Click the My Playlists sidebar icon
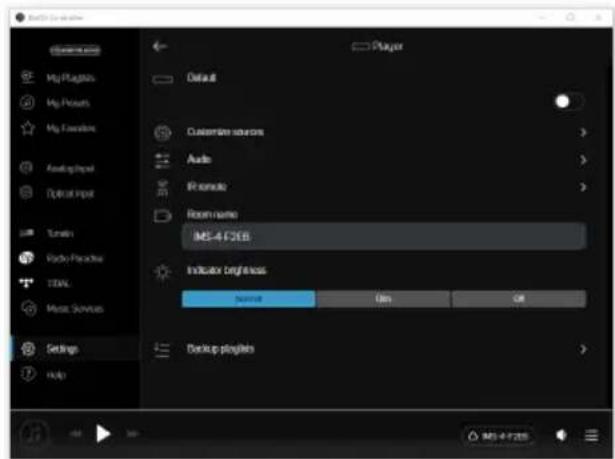This screenshot has width=615, height=459. [x=27, y=77]
